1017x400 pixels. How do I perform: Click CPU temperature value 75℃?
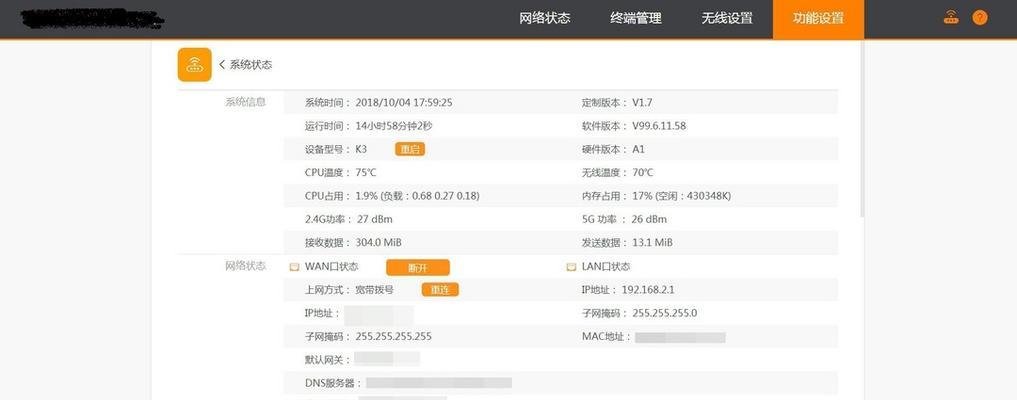pos(366,172)
